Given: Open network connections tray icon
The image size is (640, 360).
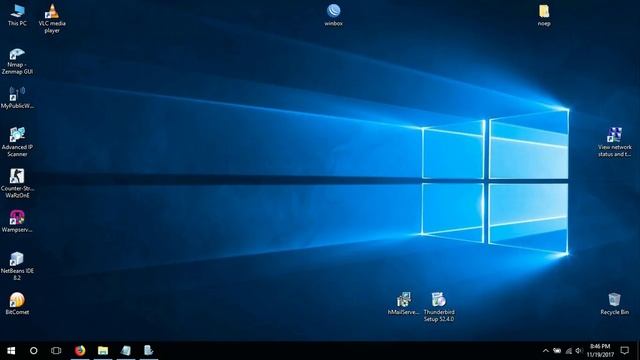Looking at the screenshot, I should (569, 351).
